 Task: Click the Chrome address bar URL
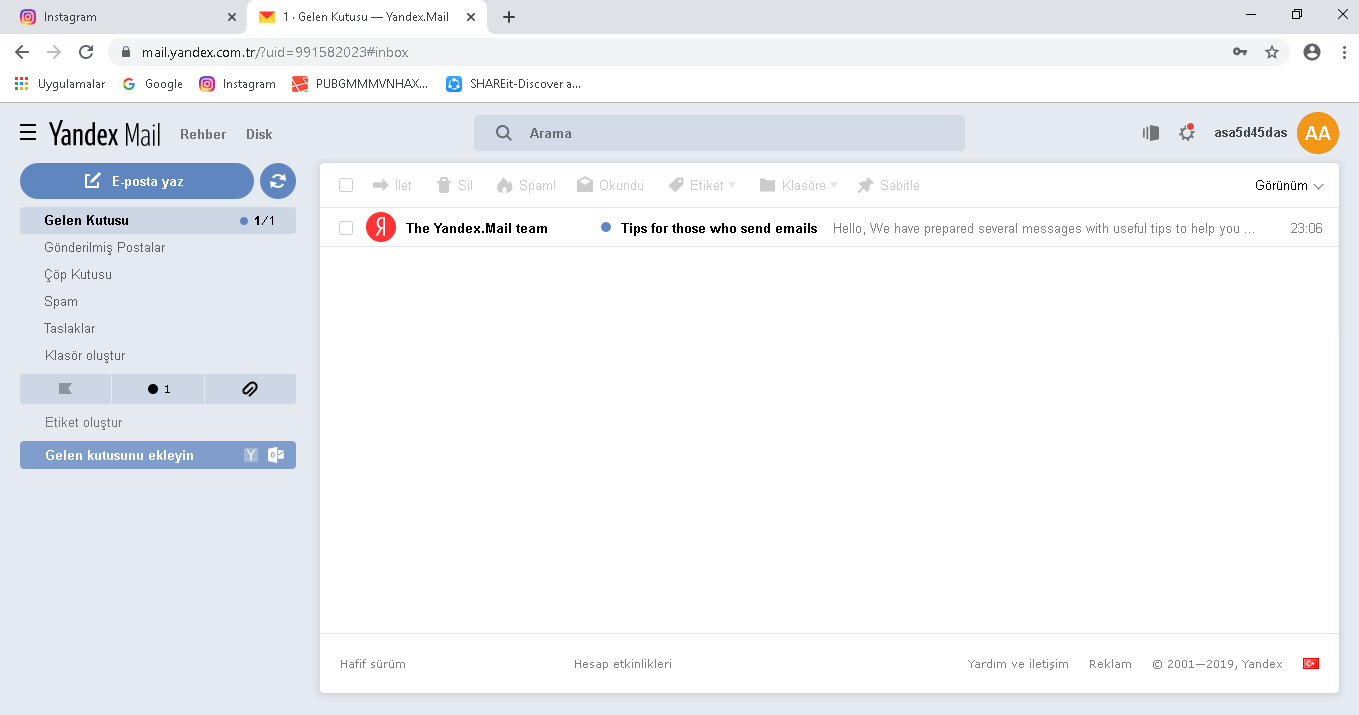tap(275, 52)
